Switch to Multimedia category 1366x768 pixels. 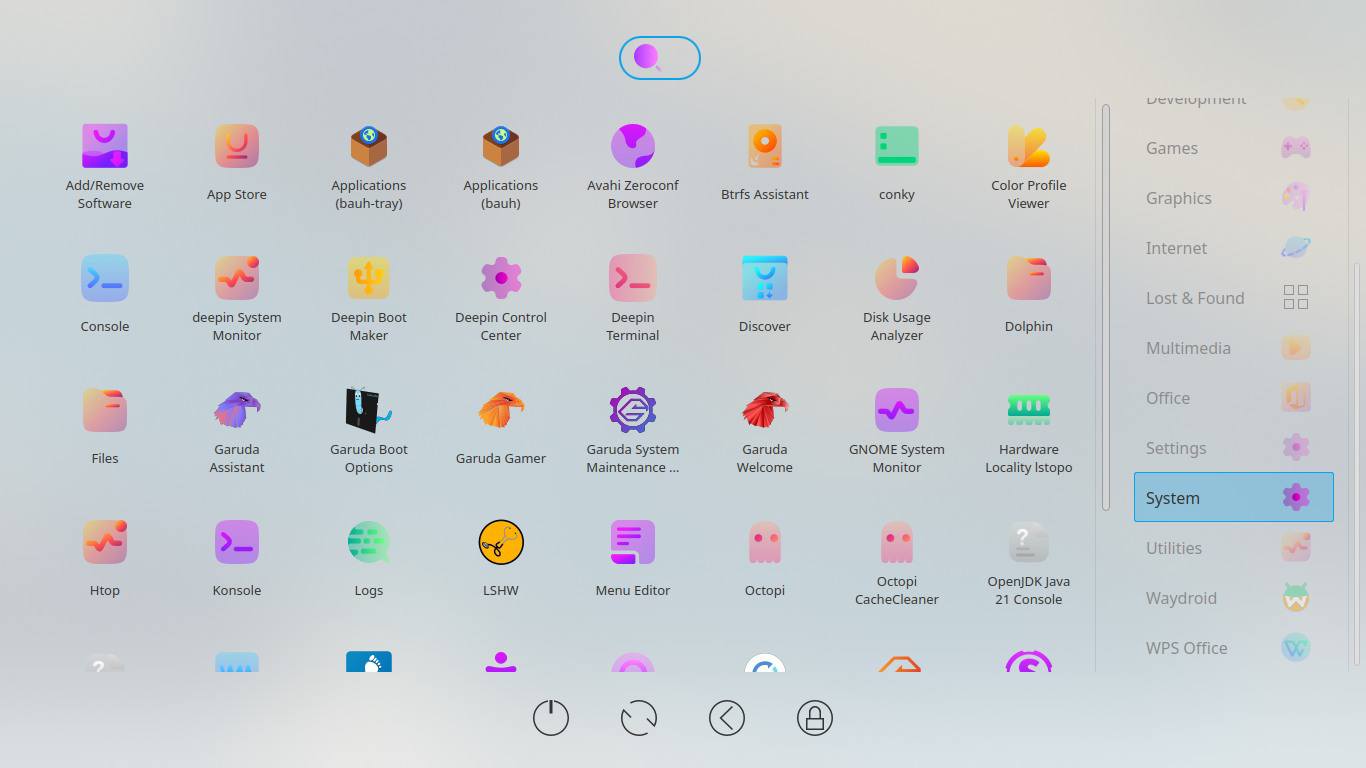coord(1234,348)
